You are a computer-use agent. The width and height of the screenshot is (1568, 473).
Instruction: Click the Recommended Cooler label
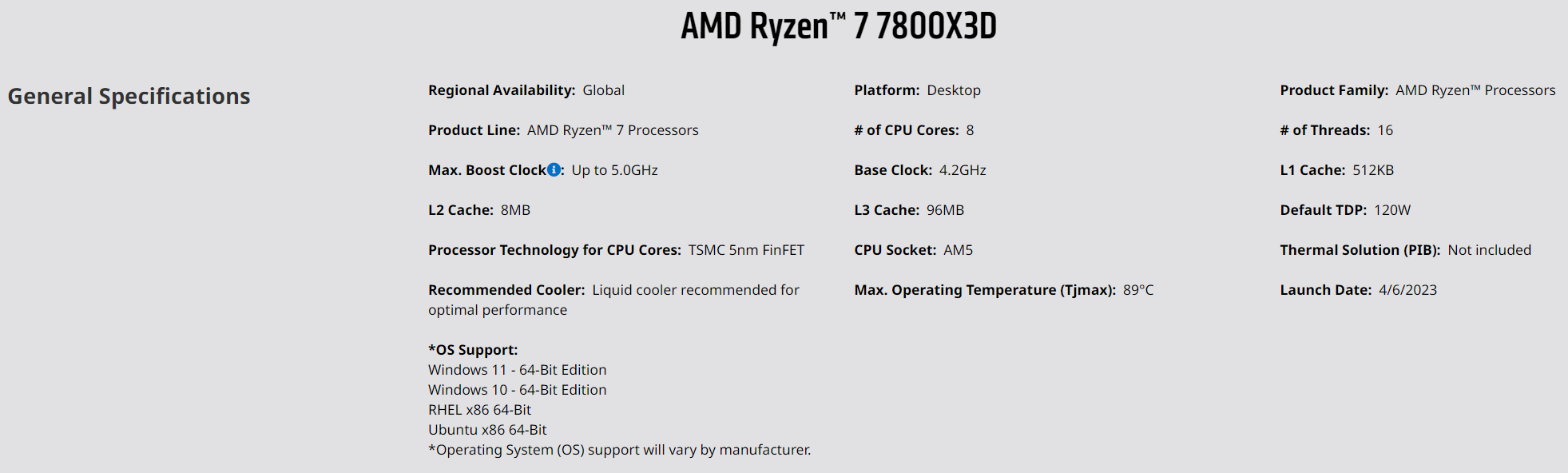point(506,290)
